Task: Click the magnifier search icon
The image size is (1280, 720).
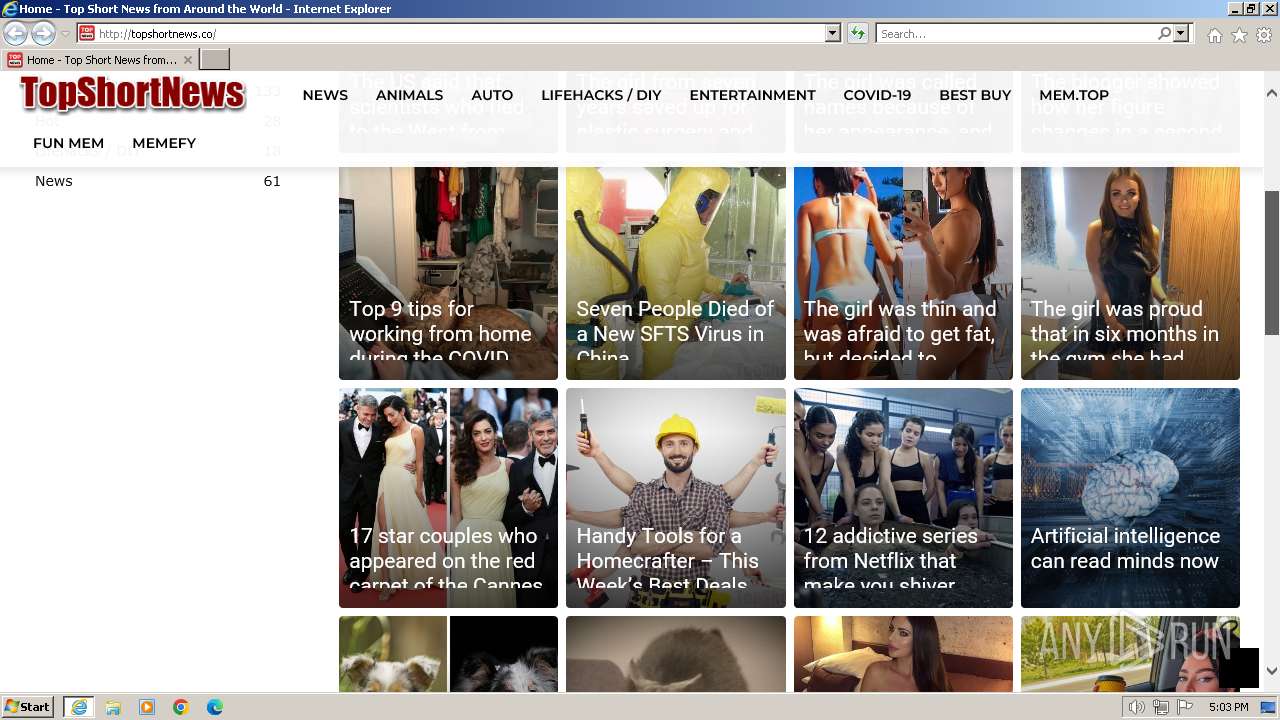Action: tap(1164, 34)
